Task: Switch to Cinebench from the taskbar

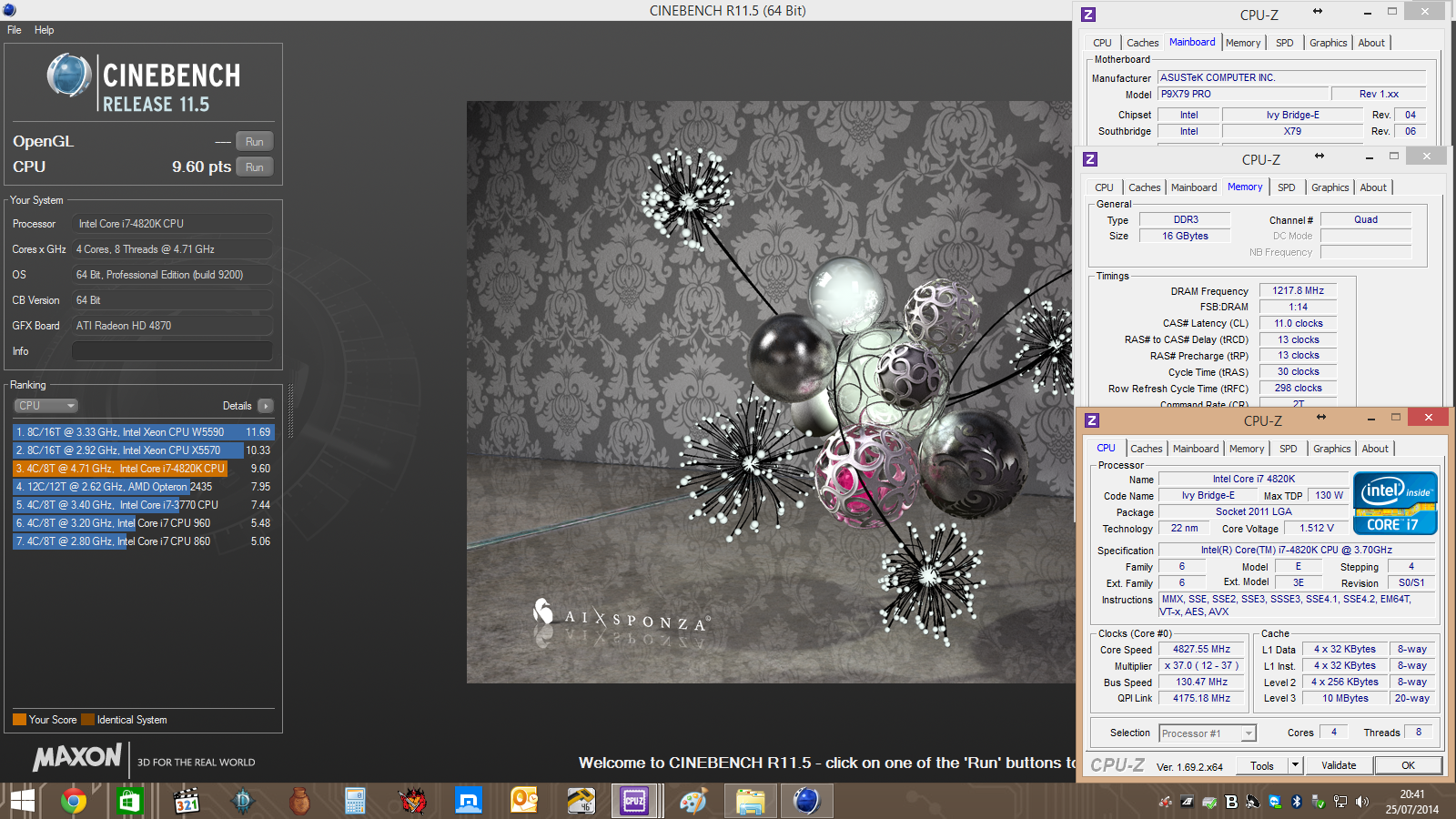Action: 806,801
